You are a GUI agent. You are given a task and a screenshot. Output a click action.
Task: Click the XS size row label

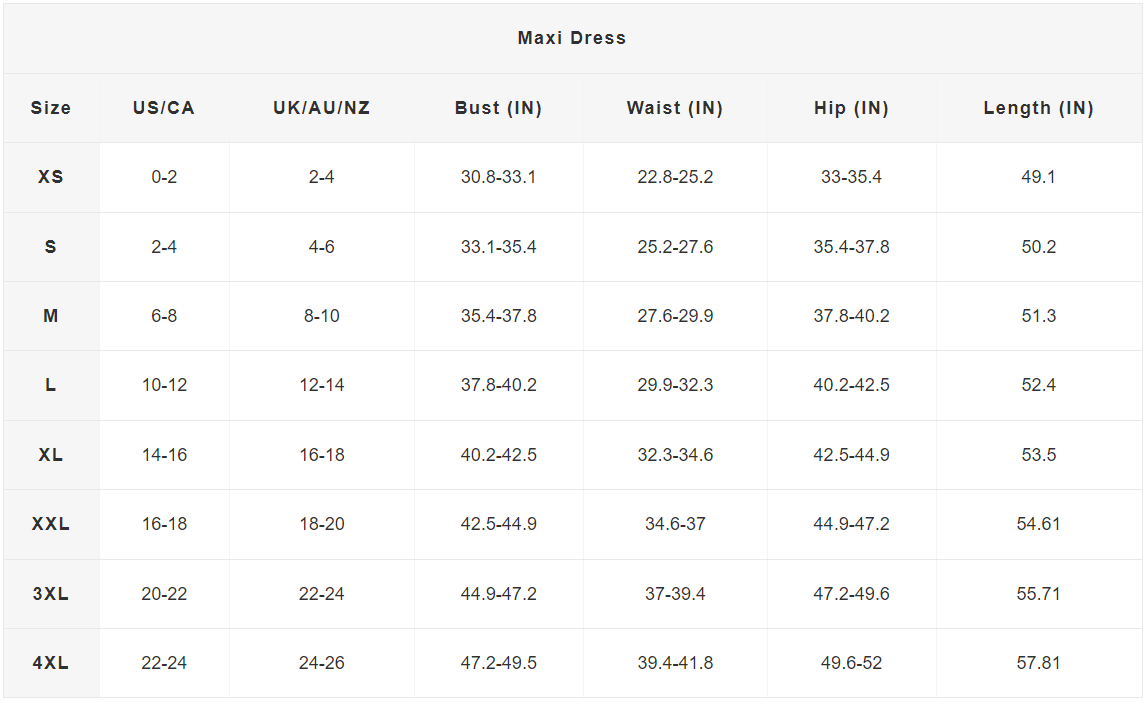(50, 177)
